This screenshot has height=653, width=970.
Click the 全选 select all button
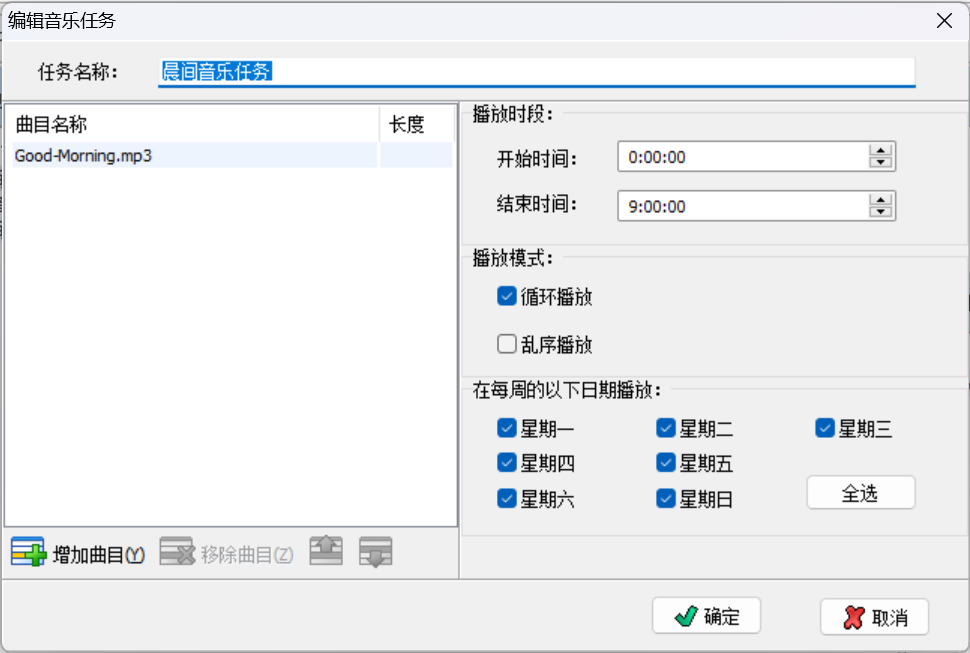860,492
